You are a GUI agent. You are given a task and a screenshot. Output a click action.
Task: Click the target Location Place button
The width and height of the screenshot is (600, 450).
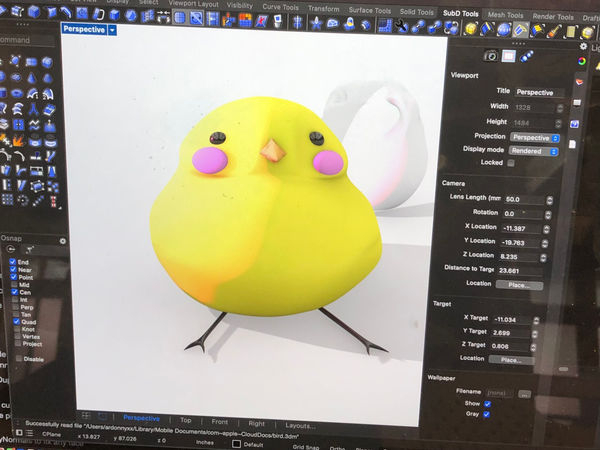pos(512,360)
